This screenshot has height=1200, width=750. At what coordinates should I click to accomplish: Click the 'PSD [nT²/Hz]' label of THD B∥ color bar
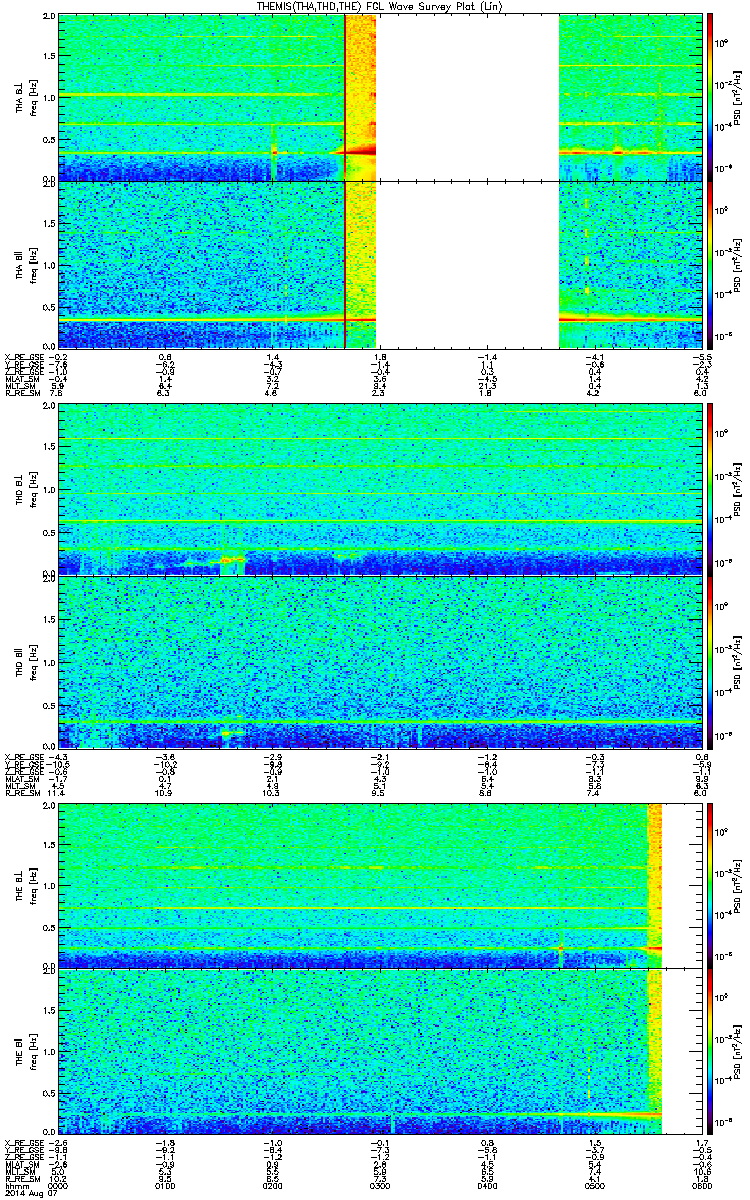coord(735,661)
